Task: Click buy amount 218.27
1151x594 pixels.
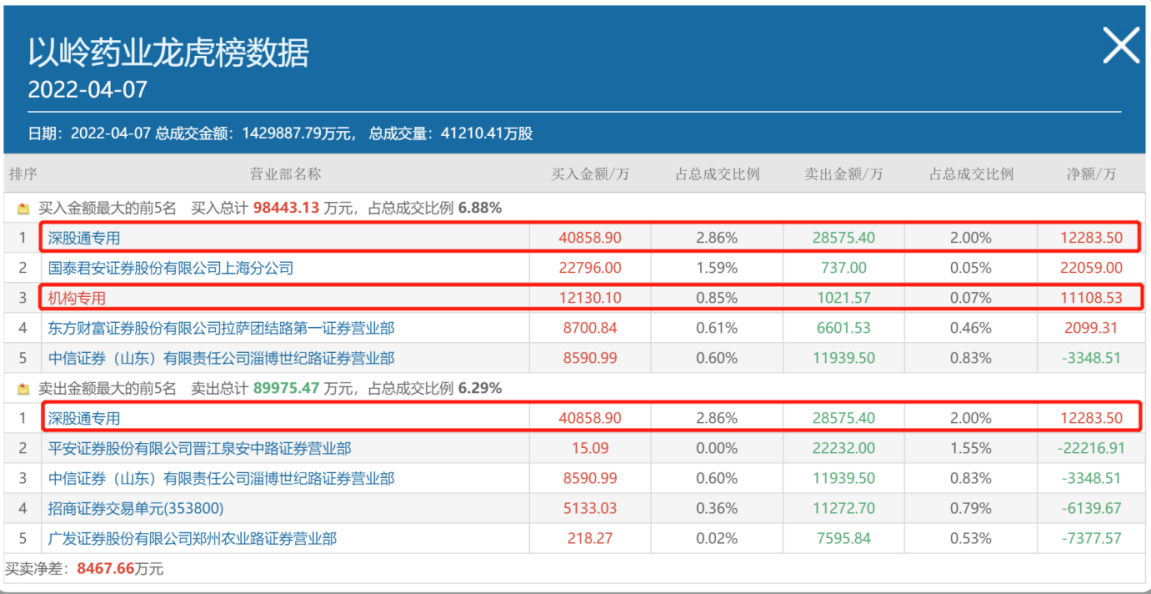Action: click(x=591, y=538)
